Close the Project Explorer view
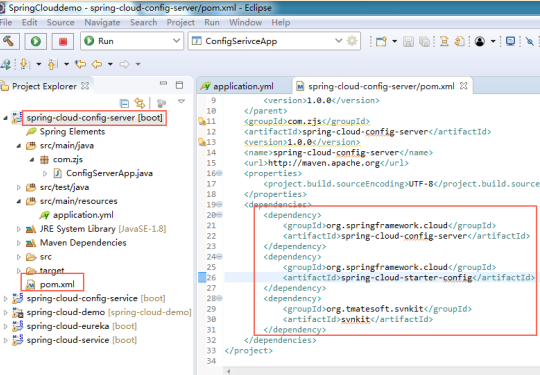540x375 pixels. point(85,86)
